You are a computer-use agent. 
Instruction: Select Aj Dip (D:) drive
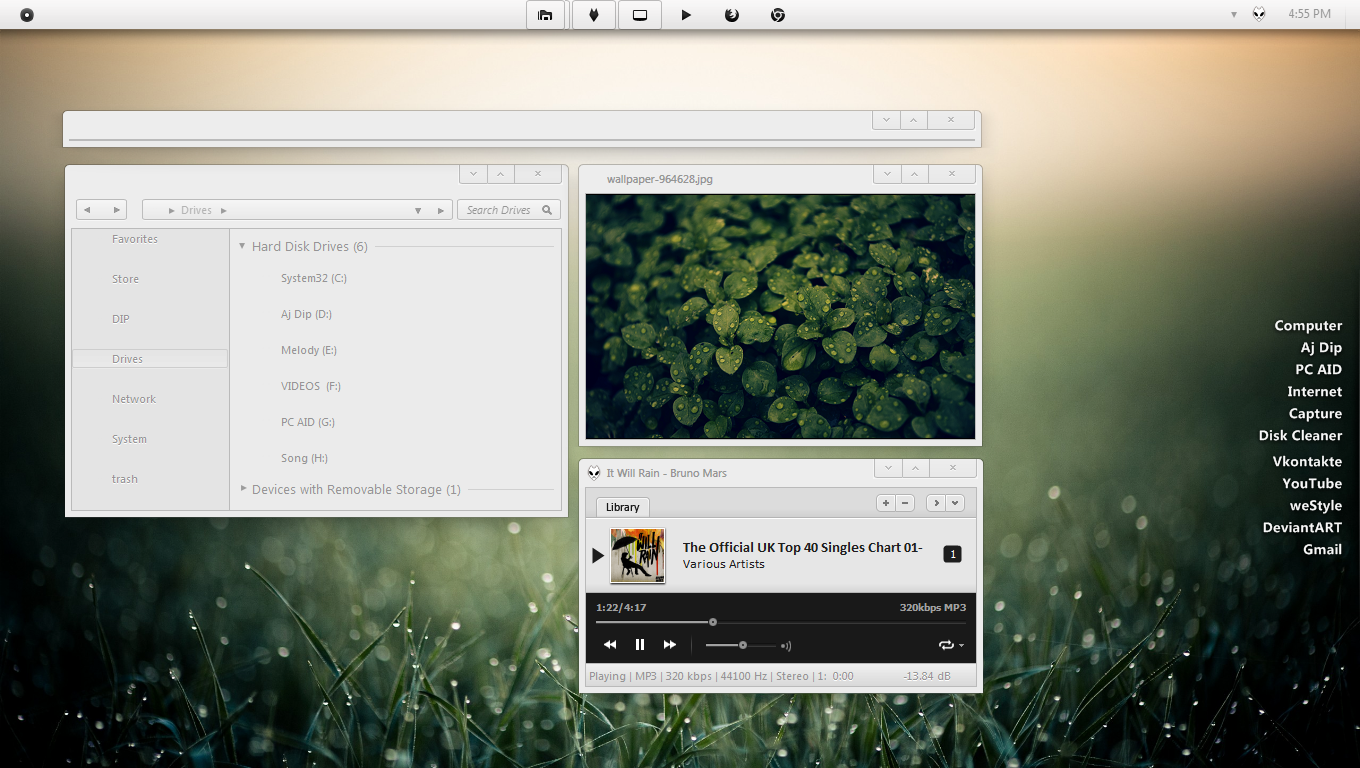point(306,314)
